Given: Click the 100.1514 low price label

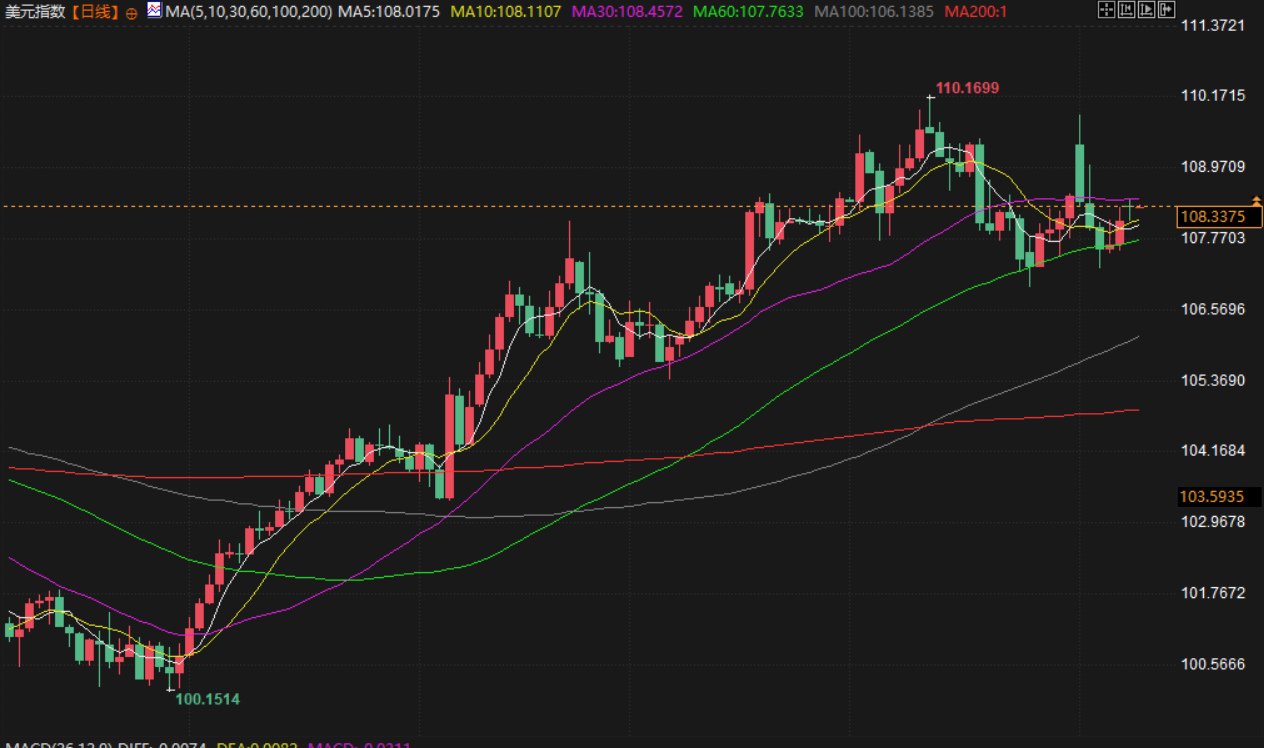Looking at the screenshot, I should (x=208, y=699).
